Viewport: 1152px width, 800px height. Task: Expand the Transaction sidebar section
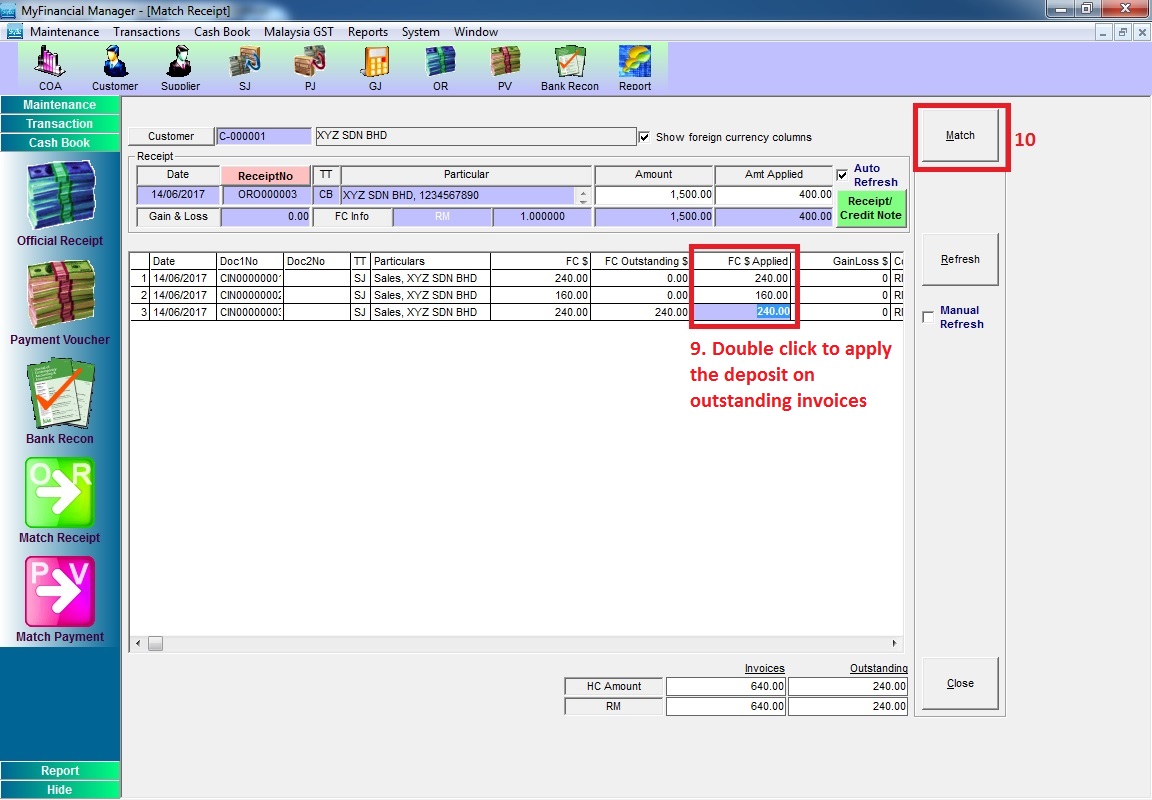pos(60,124)
